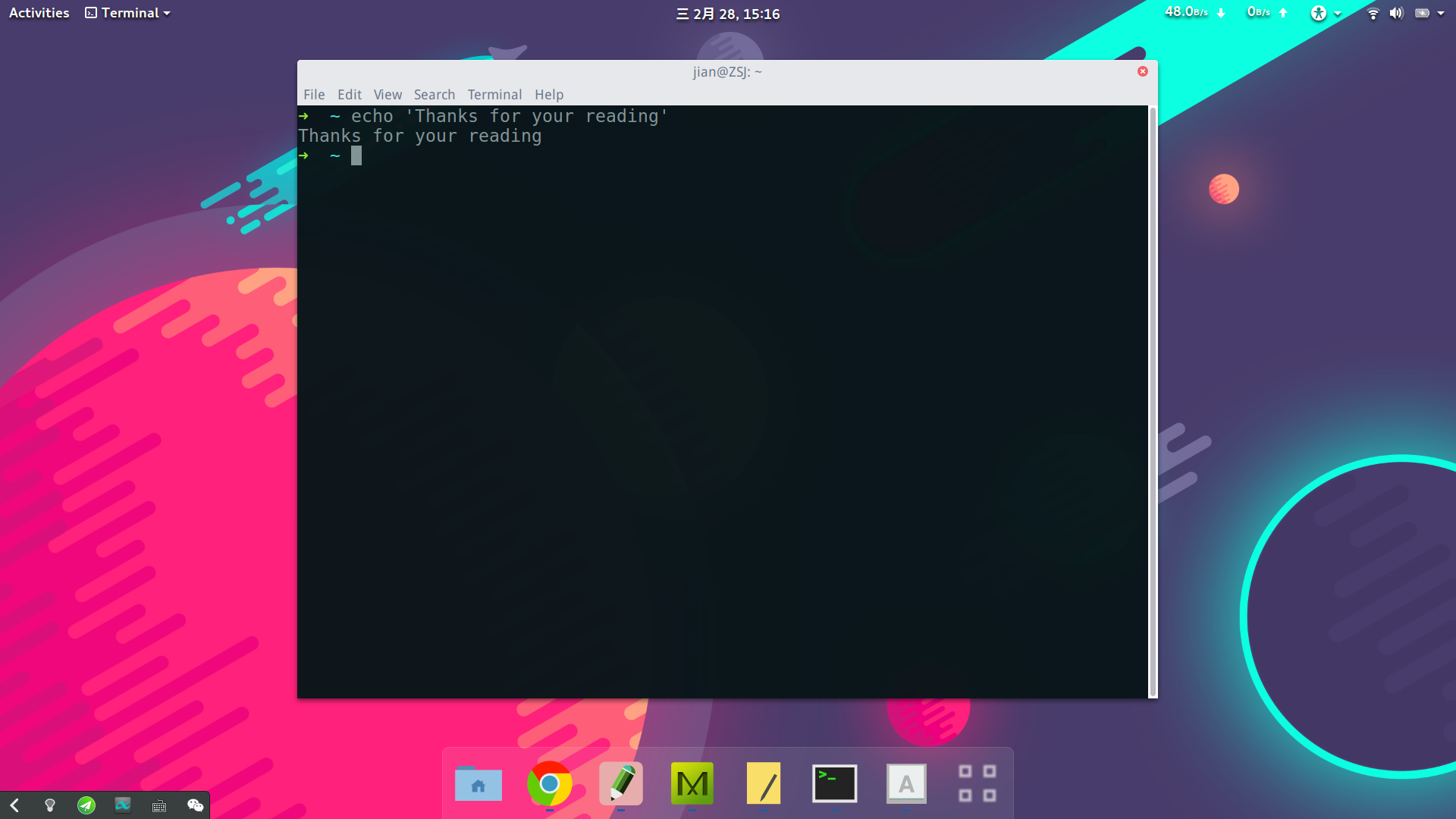Click the cyan infinity-loop tray icon
This screenshot has height=819, width=1456.
123,805
